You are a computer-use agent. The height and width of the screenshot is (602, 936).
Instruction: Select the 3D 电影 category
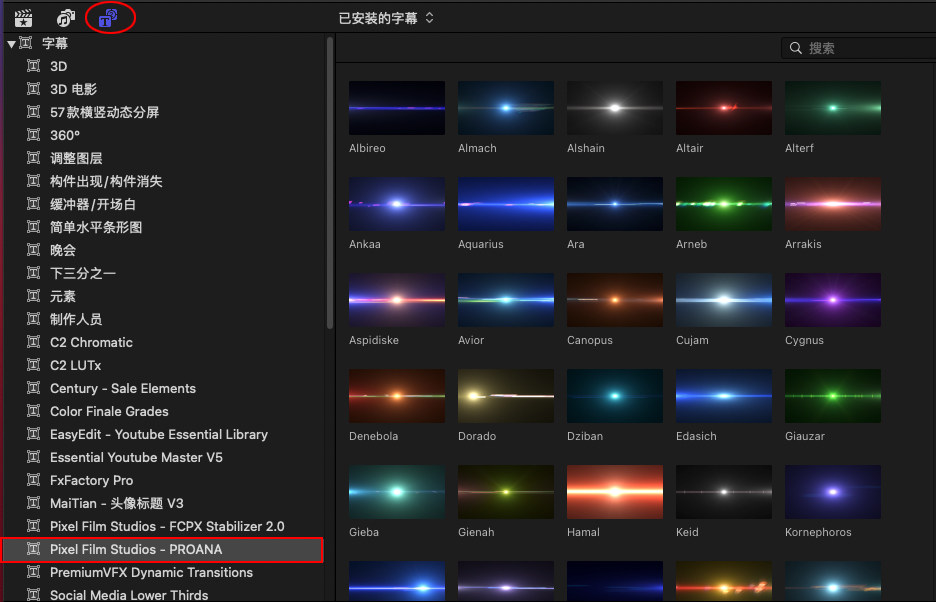point(164,90)
